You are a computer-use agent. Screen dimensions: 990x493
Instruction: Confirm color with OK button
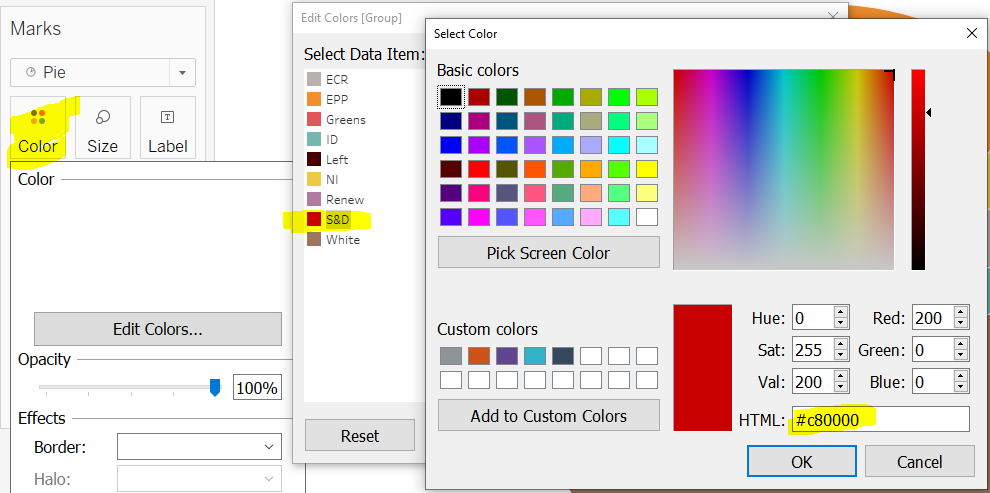801,461
